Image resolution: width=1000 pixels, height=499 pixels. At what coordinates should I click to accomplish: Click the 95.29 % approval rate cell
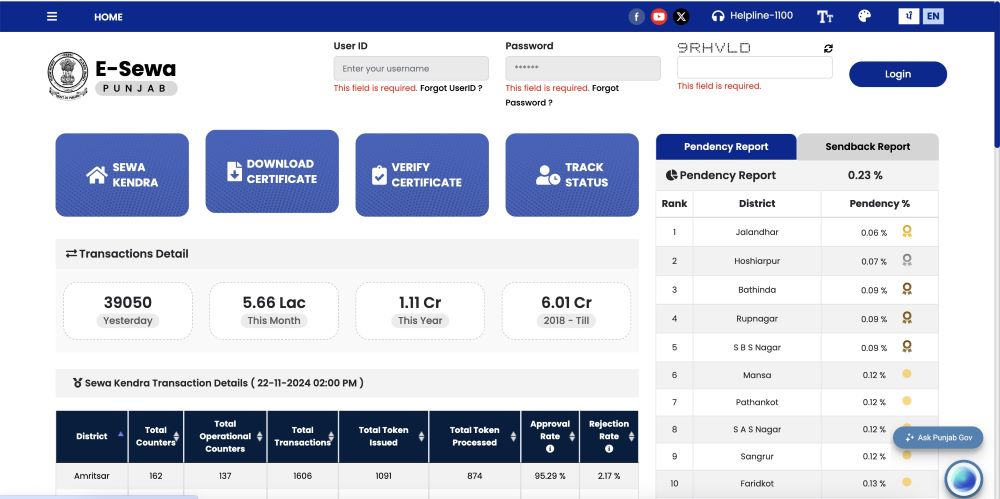(550, 476)
